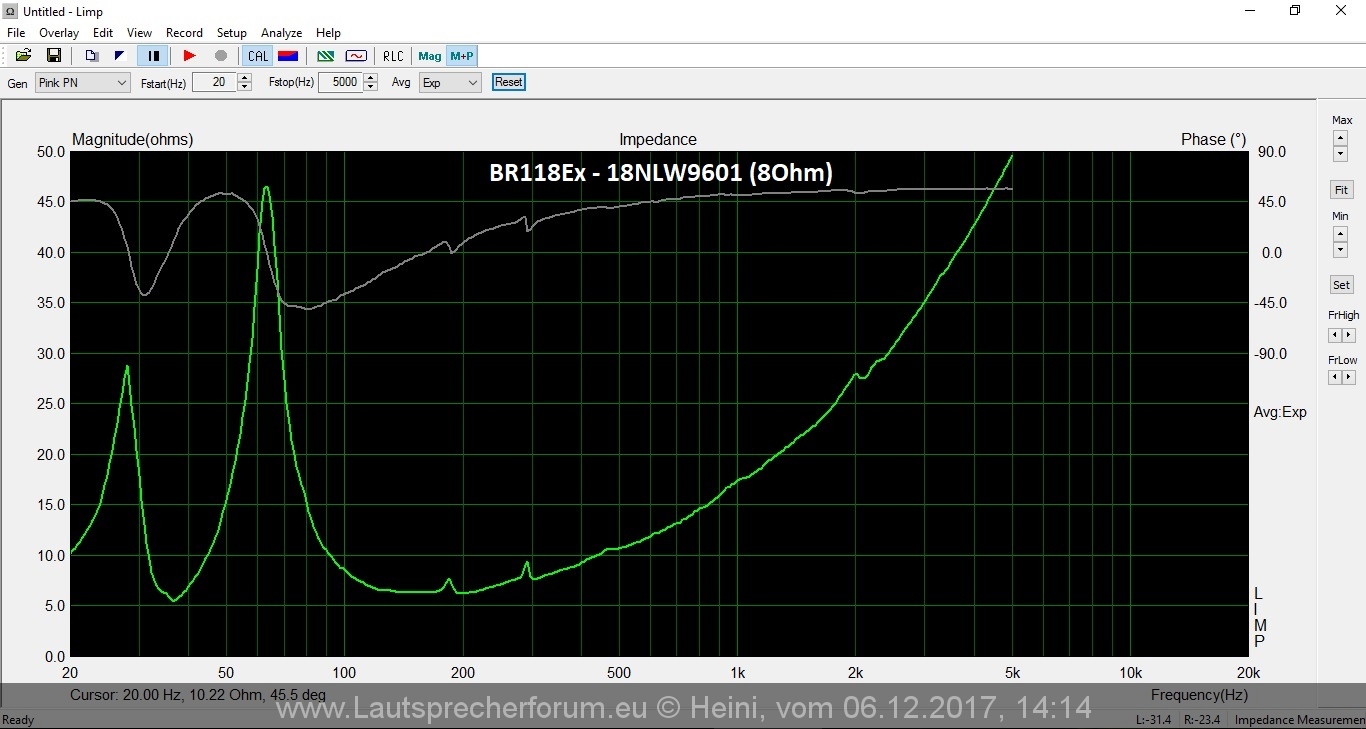Click the RLC toolbar button
This screenshot has width=1366, height=729.
point(393,56)
